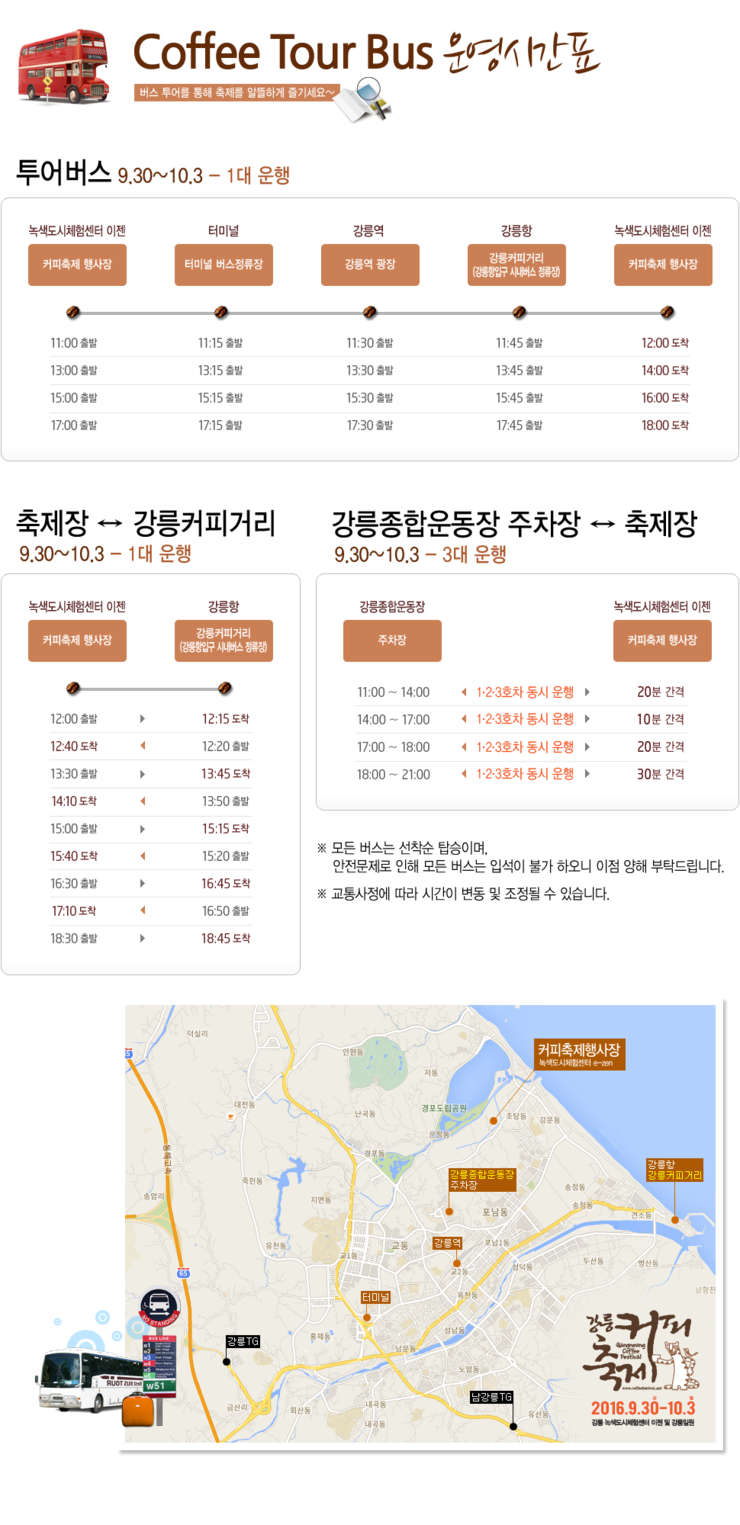Click the 18:00 도착 time

pyautogui.click(x=666, y=425)
